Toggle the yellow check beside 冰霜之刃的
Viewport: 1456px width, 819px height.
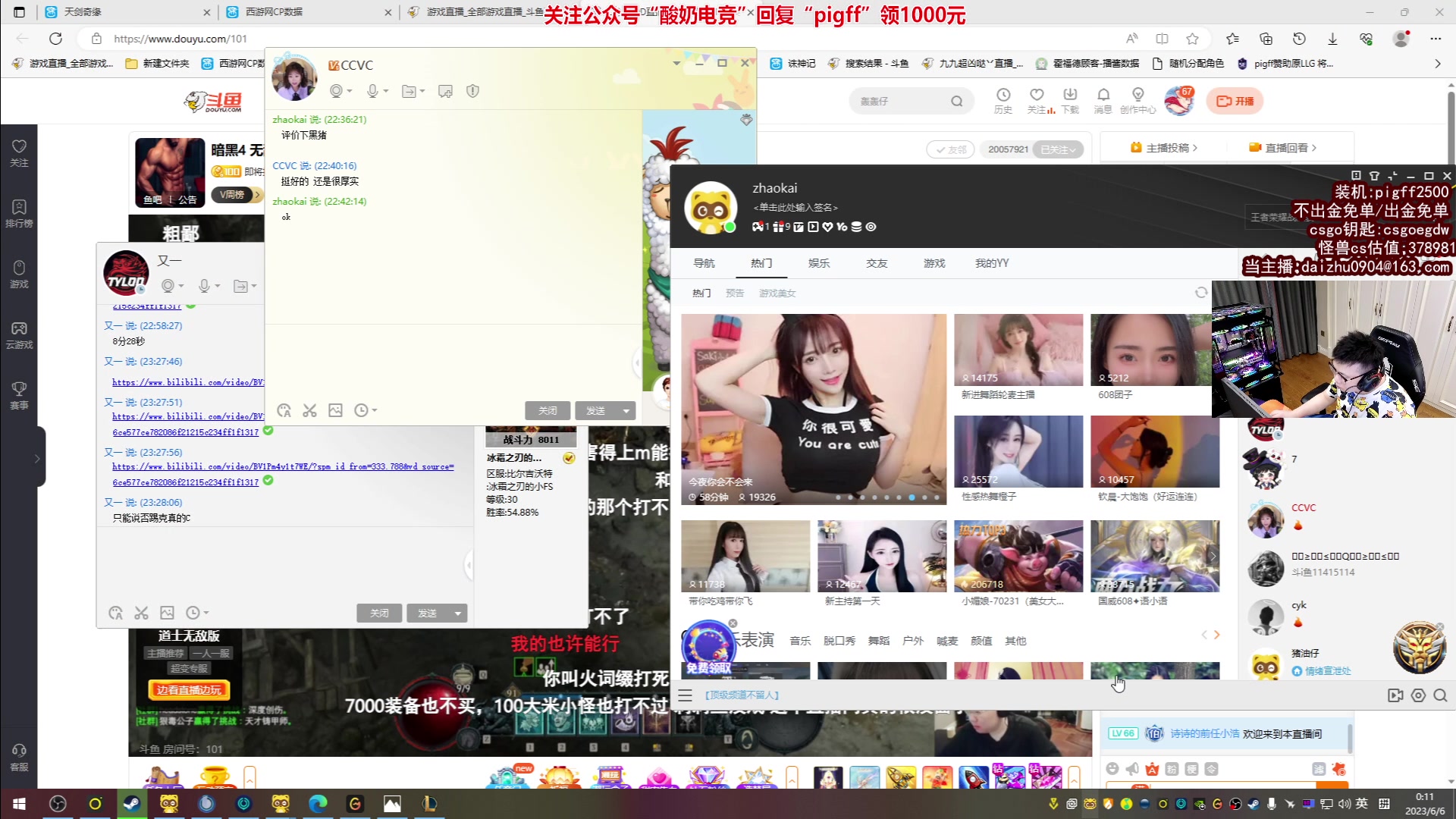569,458
